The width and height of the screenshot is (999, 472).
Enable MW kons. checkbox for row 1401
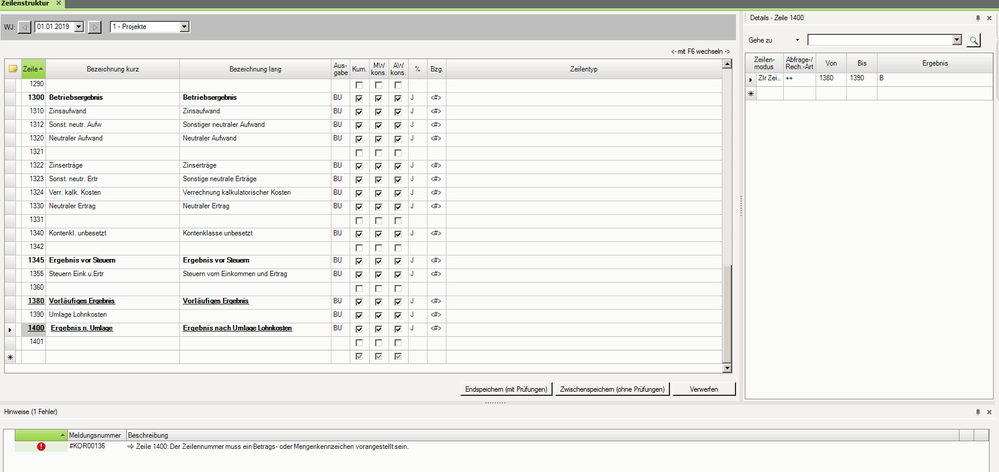tap(378, 343)
